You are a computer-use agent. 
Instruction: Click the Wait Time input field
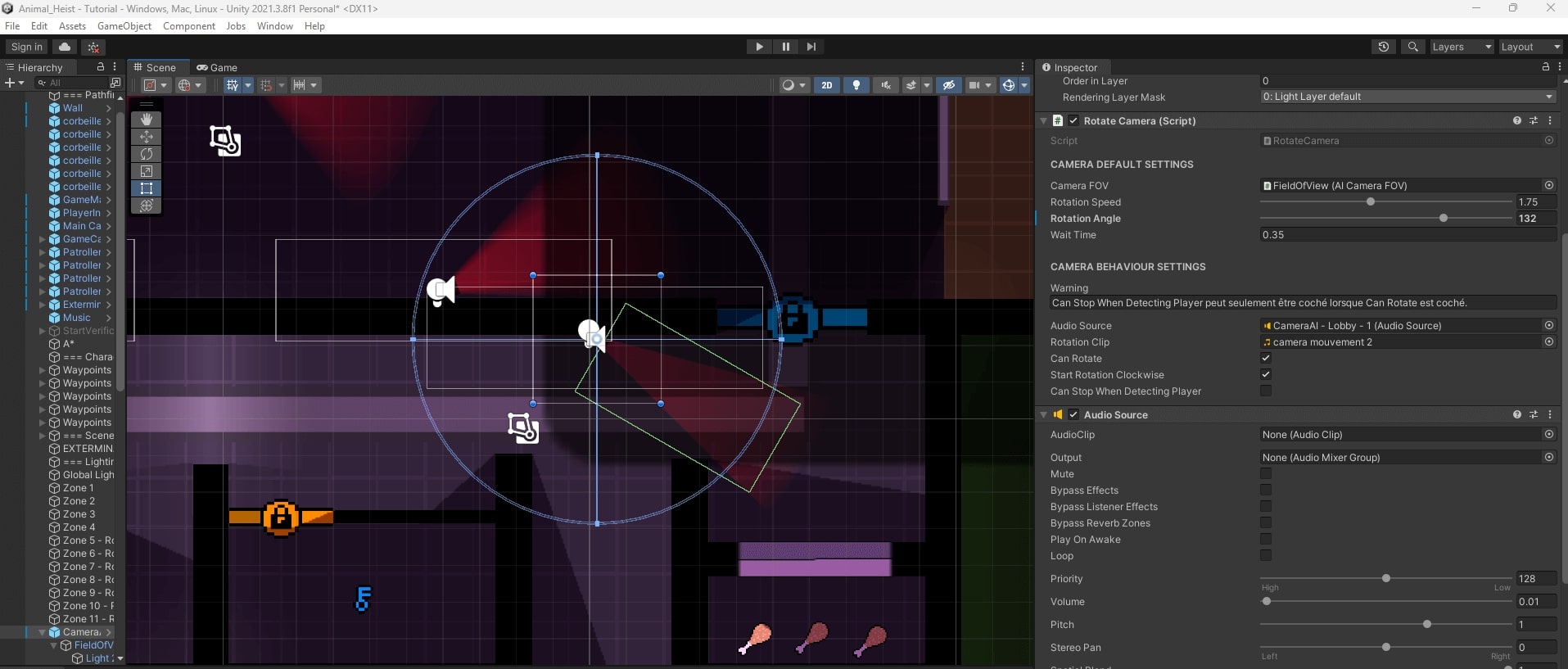[x=1407, y=235]
